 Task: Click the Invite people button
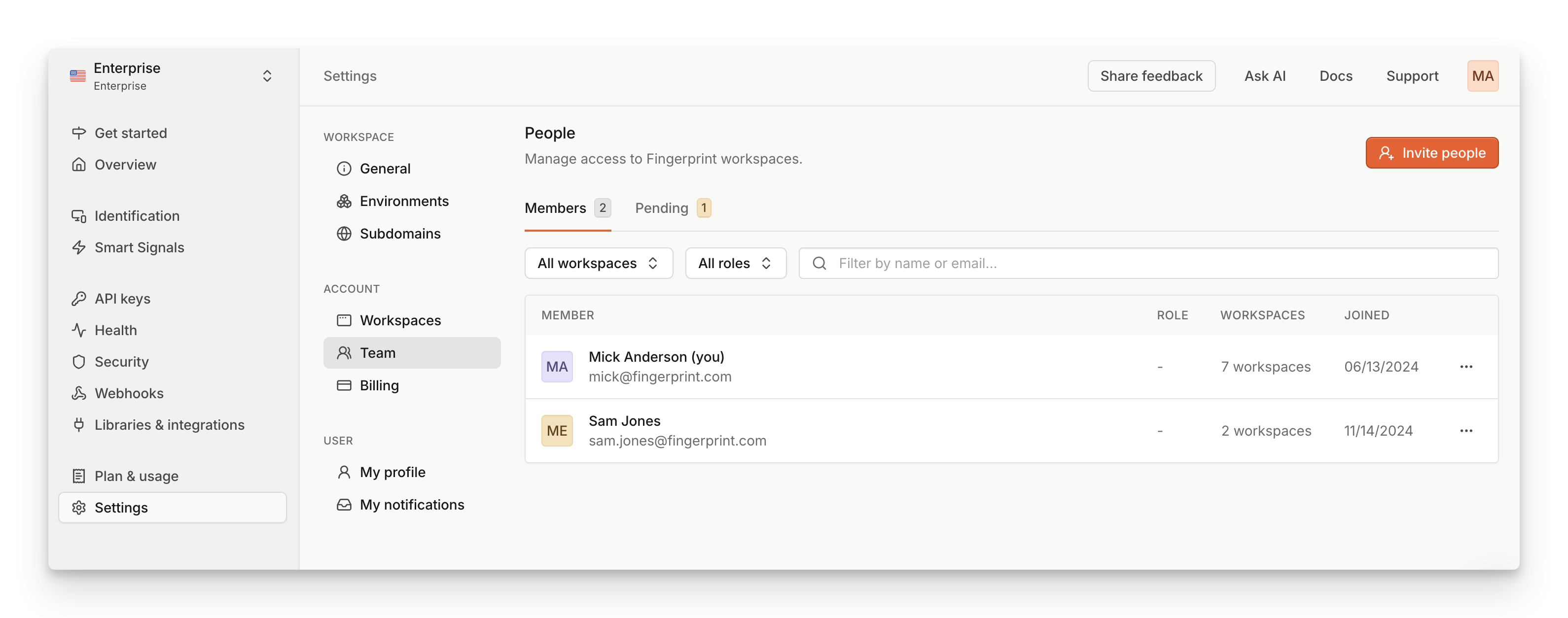pyautogui.click(x=1431, y=153)
